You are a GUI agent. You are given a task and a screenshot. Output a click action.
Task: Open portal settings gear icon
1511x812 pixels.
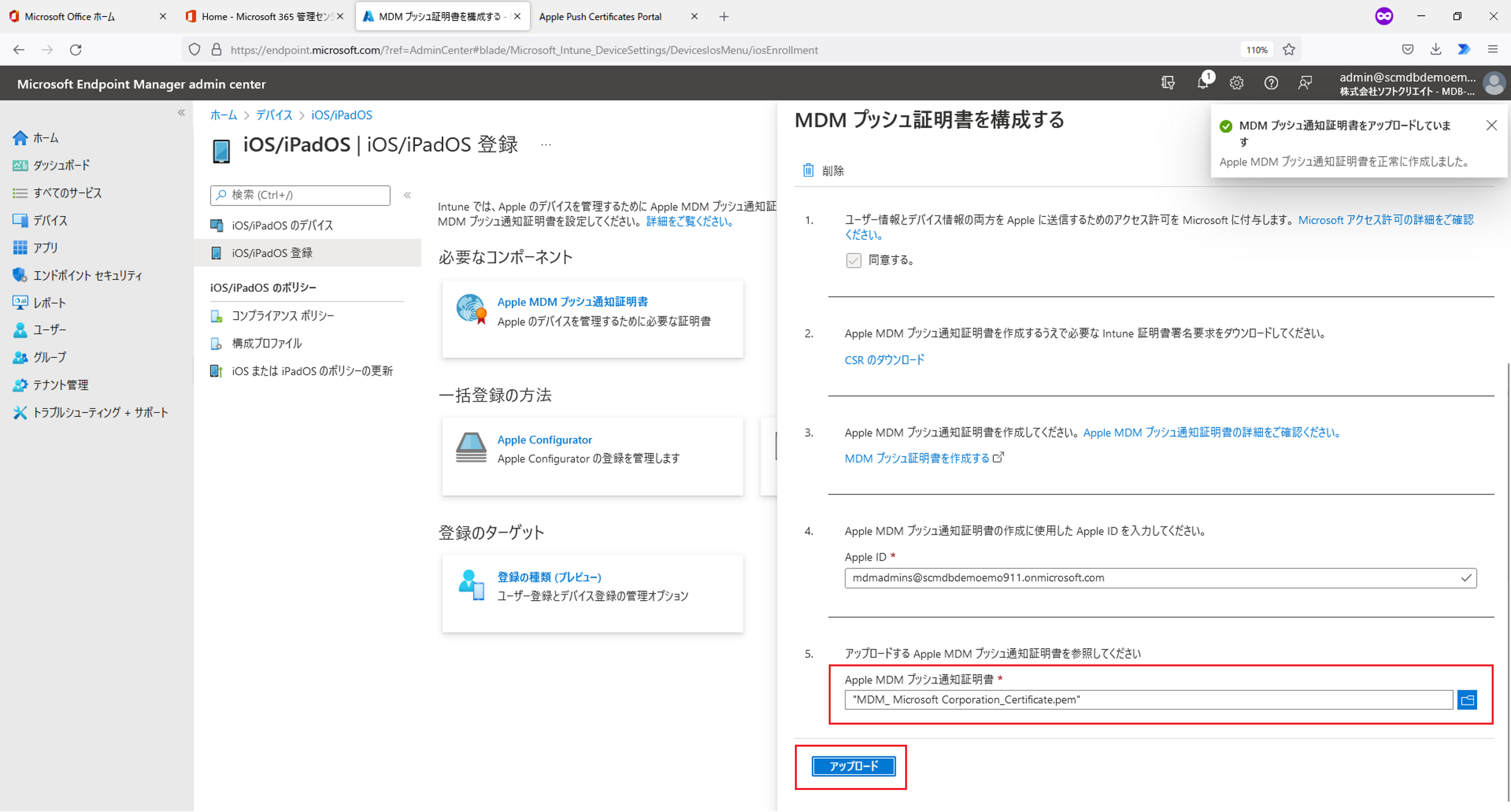point(1237,83)
